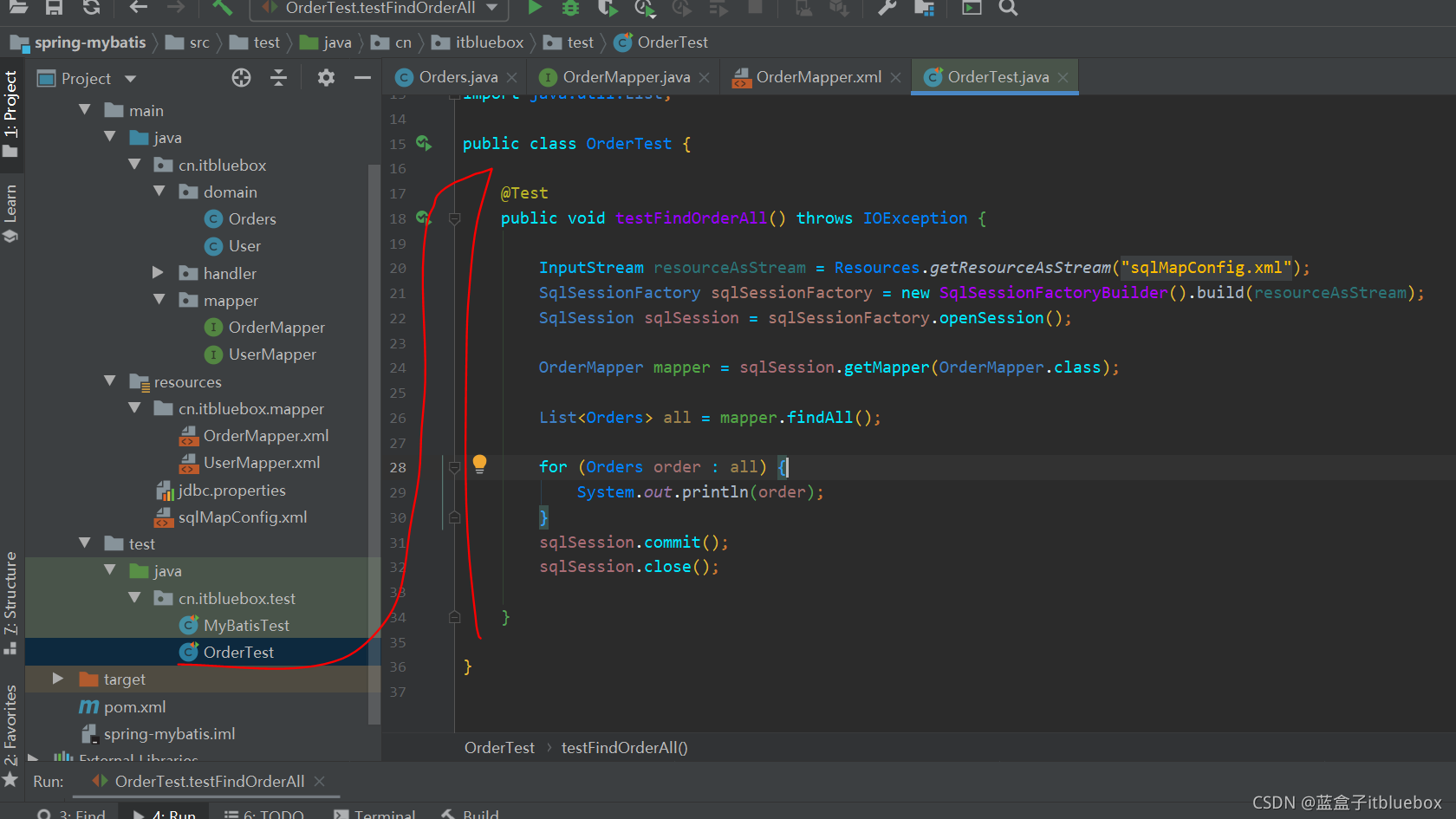Open the Z: Structure side tool window
The height and width of the screenshot is (819, 1456).
click(x=10, y=602)
